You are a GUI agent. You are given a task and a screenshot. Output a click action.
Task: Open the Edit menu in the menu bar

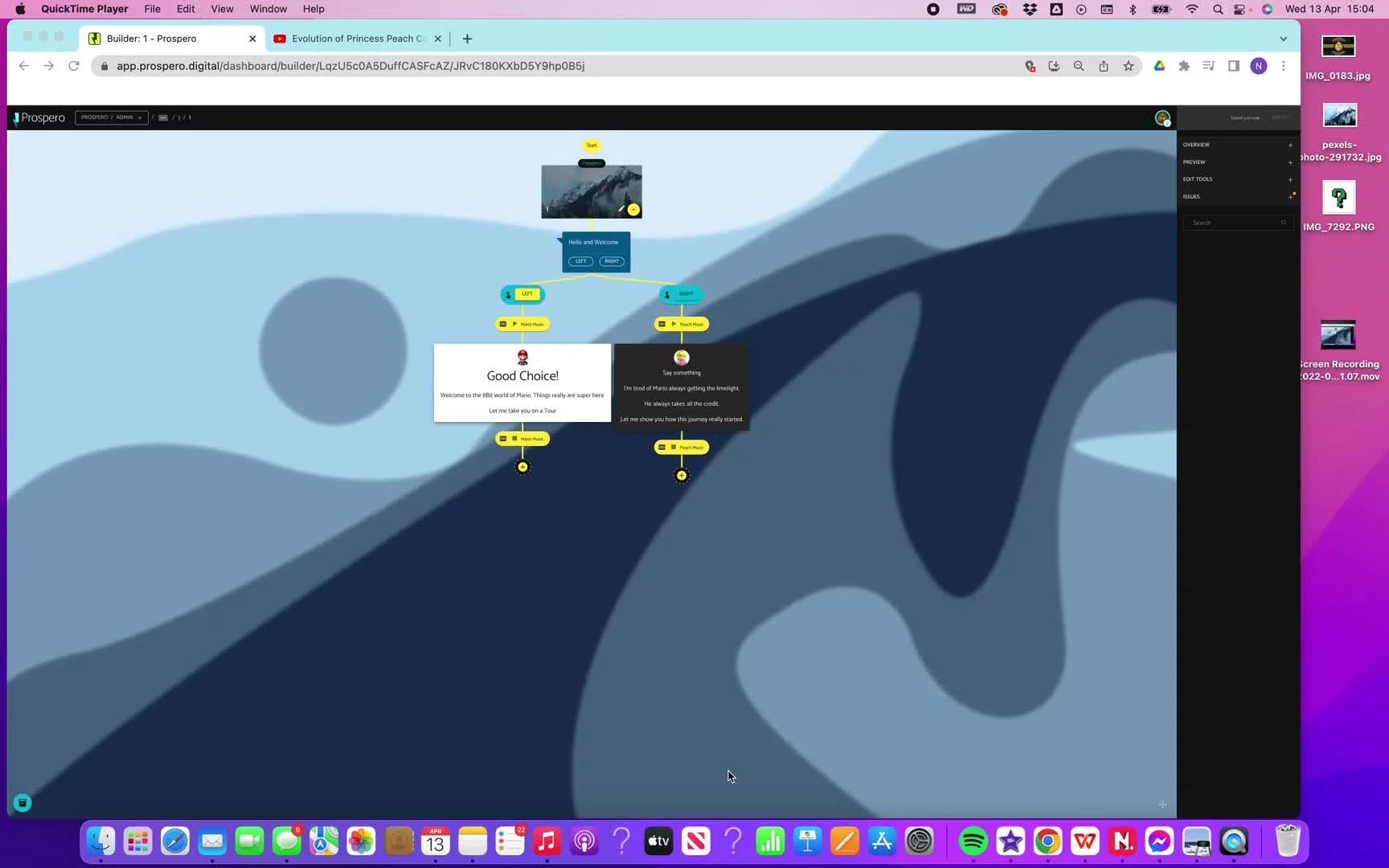(x=186, y=9)
